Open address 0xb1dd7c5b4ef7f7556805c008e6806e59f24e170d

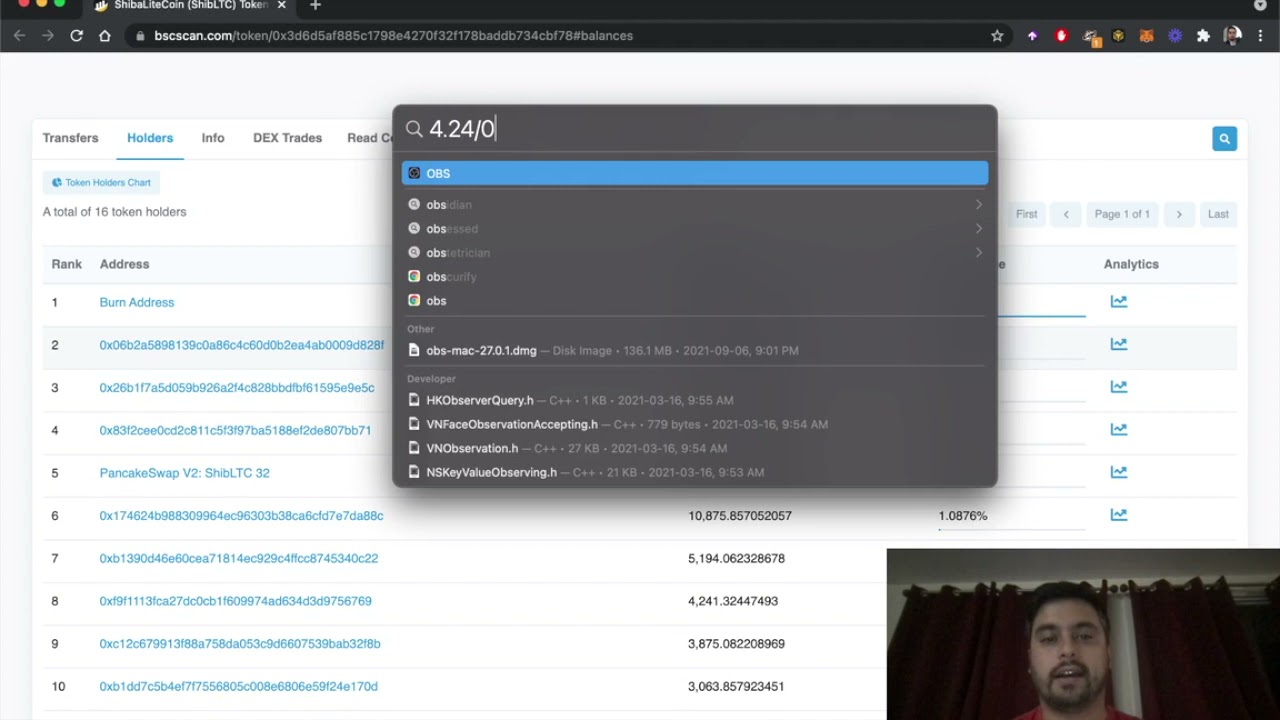238,687
